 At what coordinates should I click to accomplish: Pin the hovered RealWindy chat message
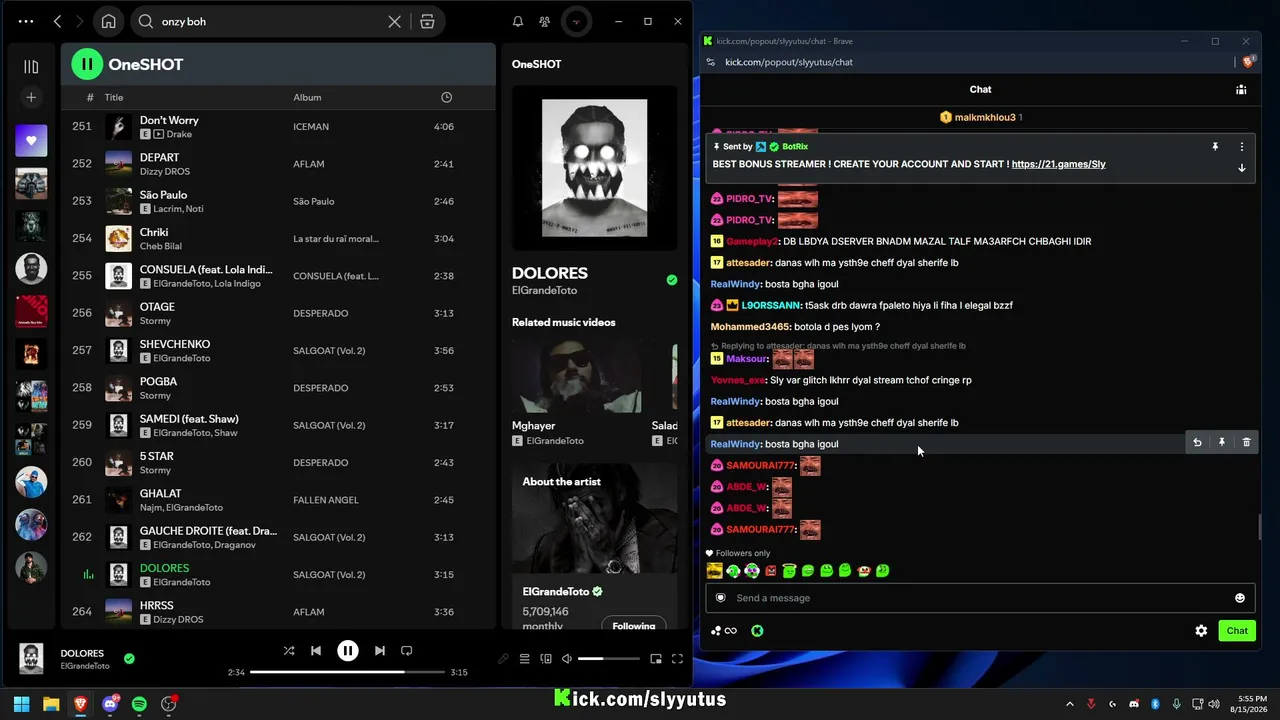1221,442
